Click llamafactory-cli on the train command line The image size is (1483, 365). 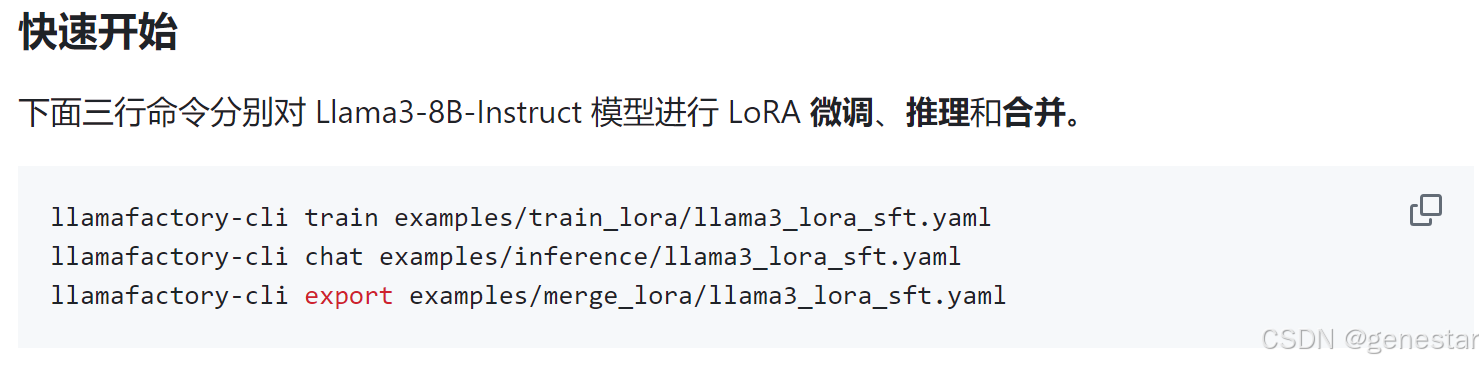[170, 217]
